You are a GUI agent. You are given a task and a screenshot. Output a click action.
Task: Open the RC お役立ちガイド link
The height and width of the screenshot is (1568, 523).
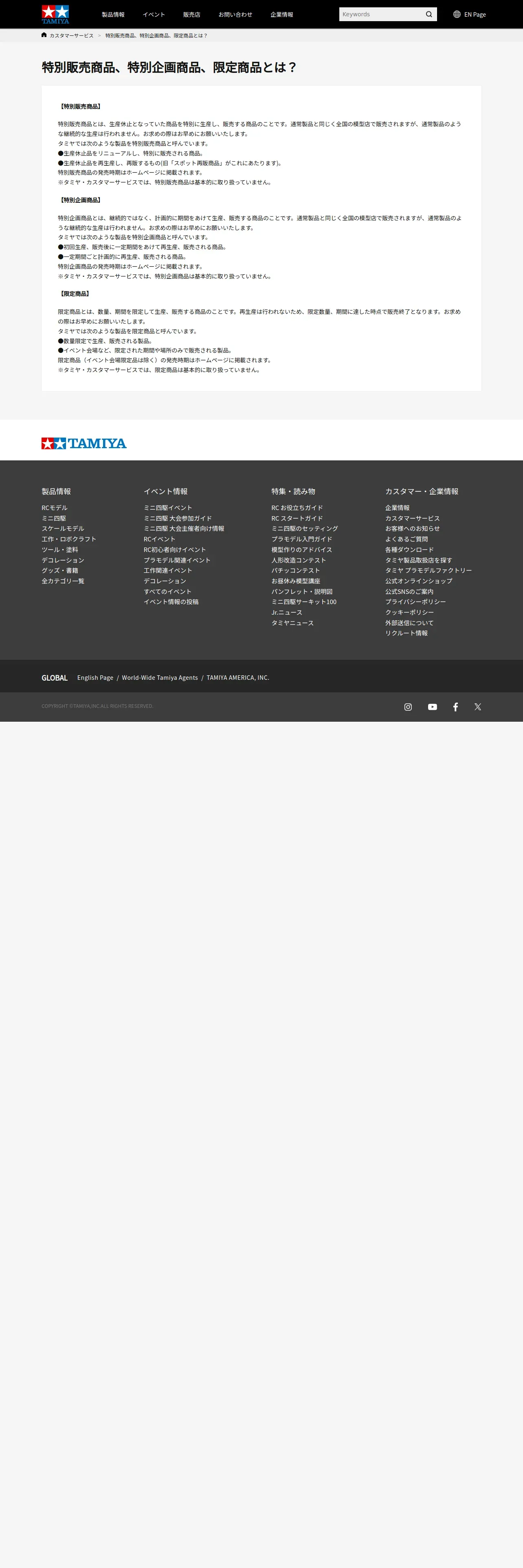(x=297, y=508)
